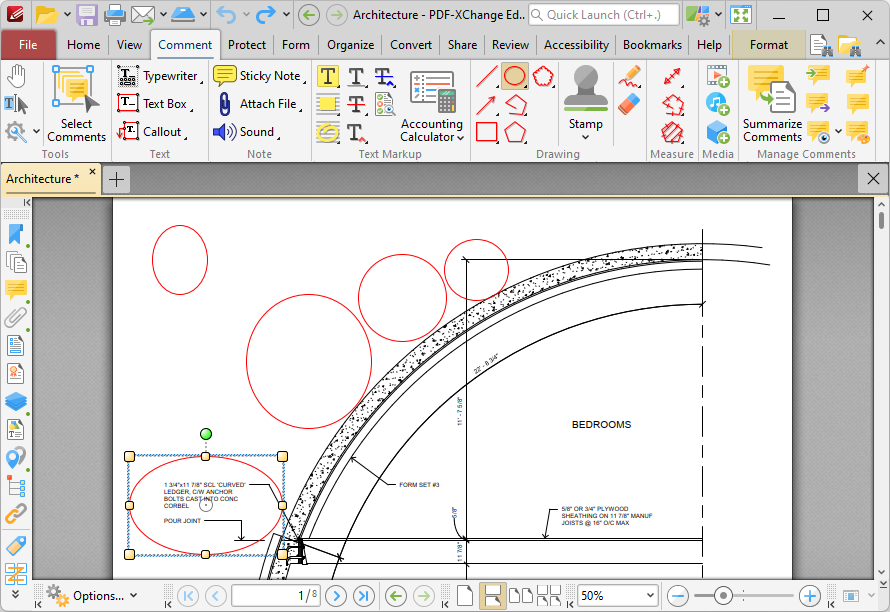Select the Polyline drawing tool

[515, 104]
